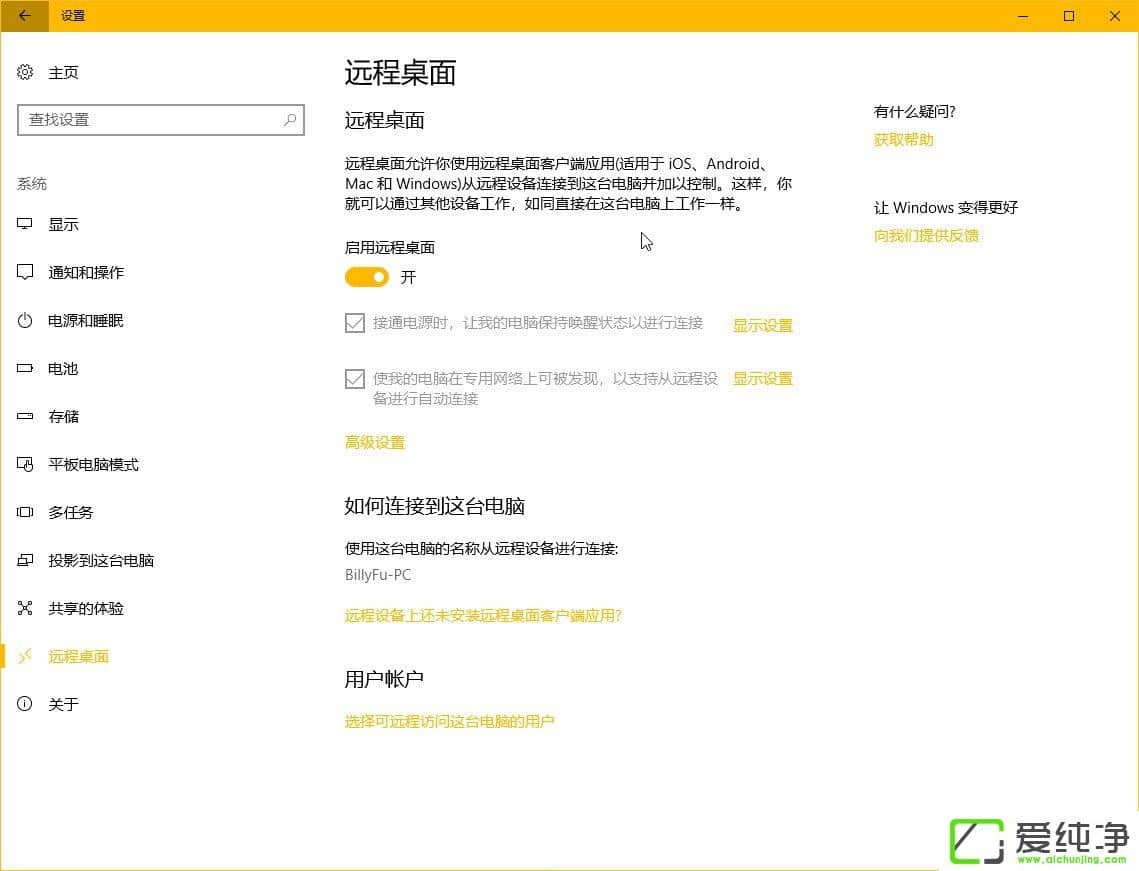Toggle discoverable on private networks checkbox
This screenshot has height=871, width=1139.
354,379
